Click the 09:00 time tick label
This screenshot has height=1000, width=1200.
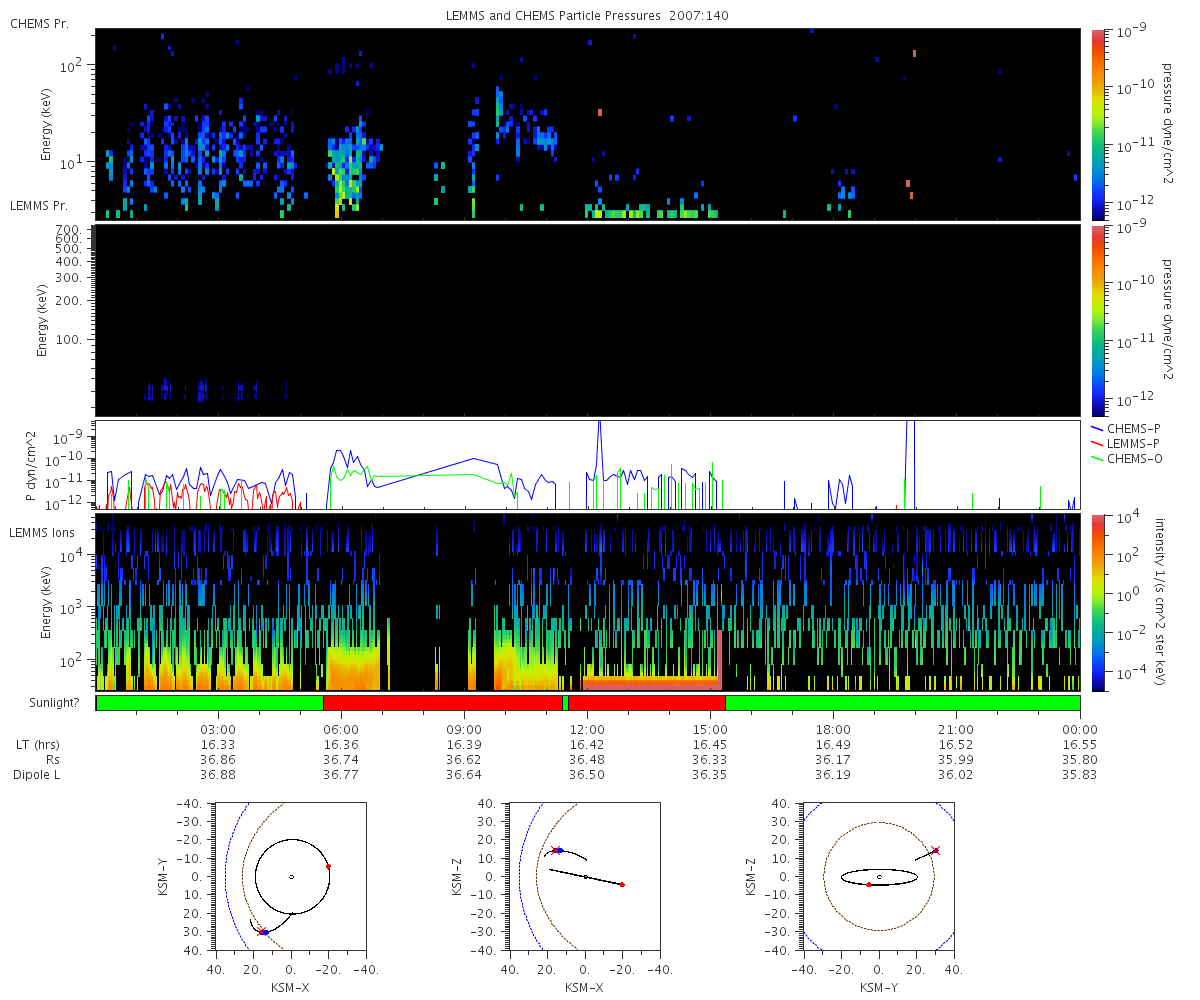tap(464, 729)
